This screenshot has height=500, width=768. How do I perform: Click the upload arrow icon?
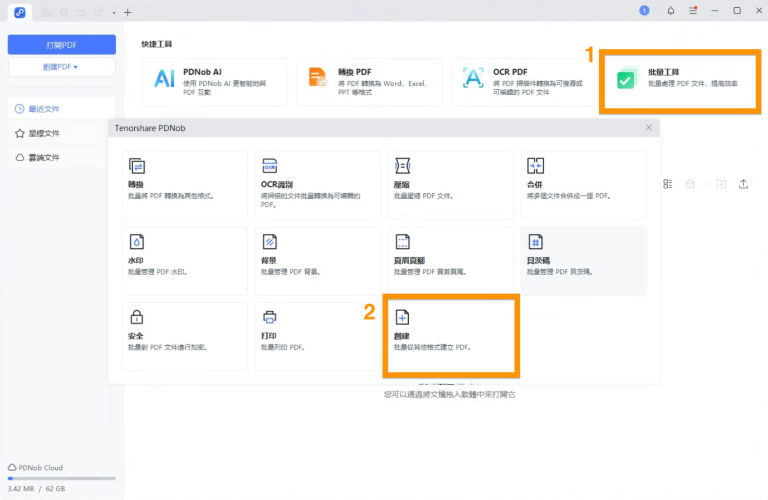743,184
